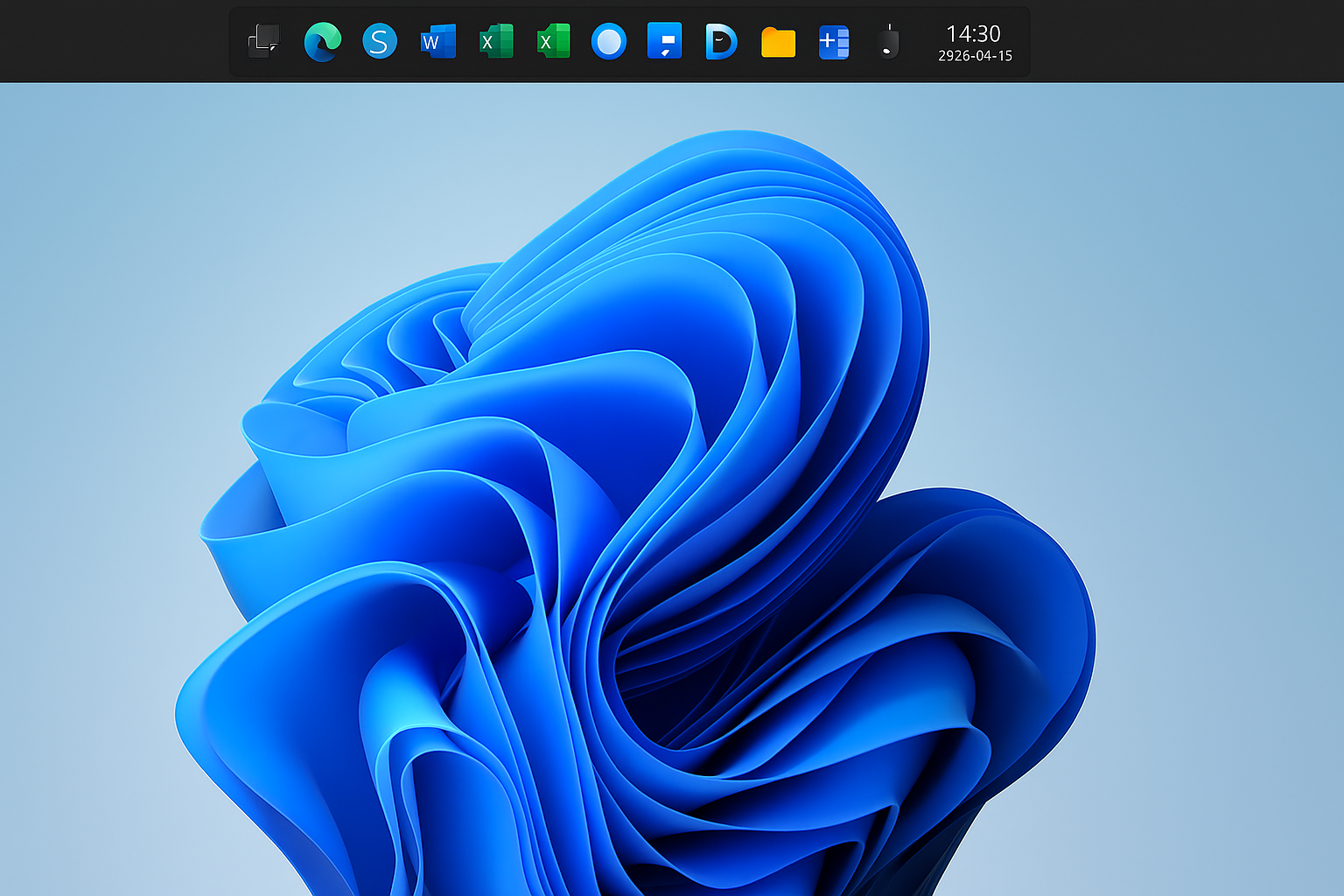Viewport: 1344px width, 896px height.
Task: Open the darker green Excel icon beside Word
Action: [496, 41]
